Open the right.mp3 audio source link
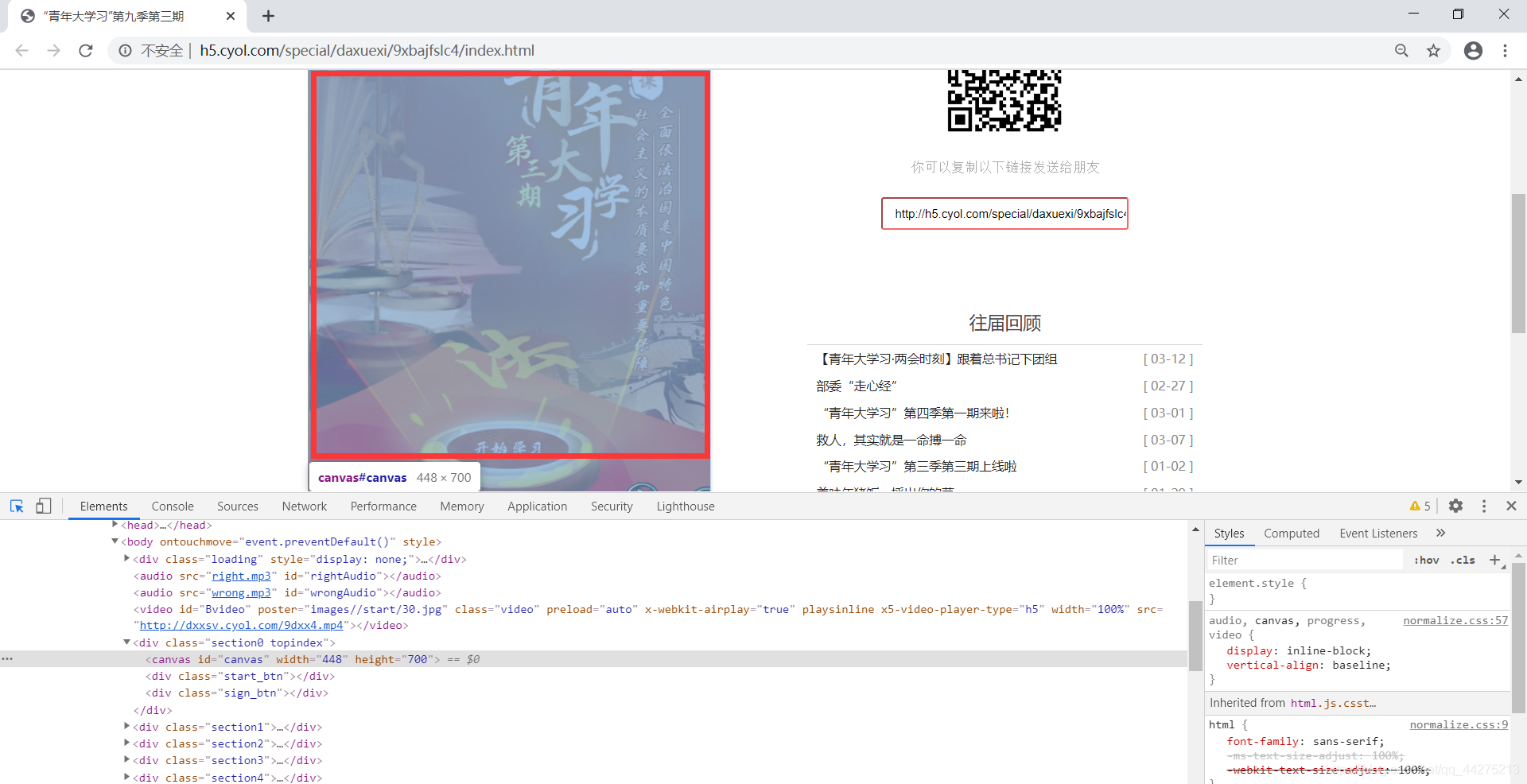Viewport: 1527px width, 784px height. pos(241,576)
